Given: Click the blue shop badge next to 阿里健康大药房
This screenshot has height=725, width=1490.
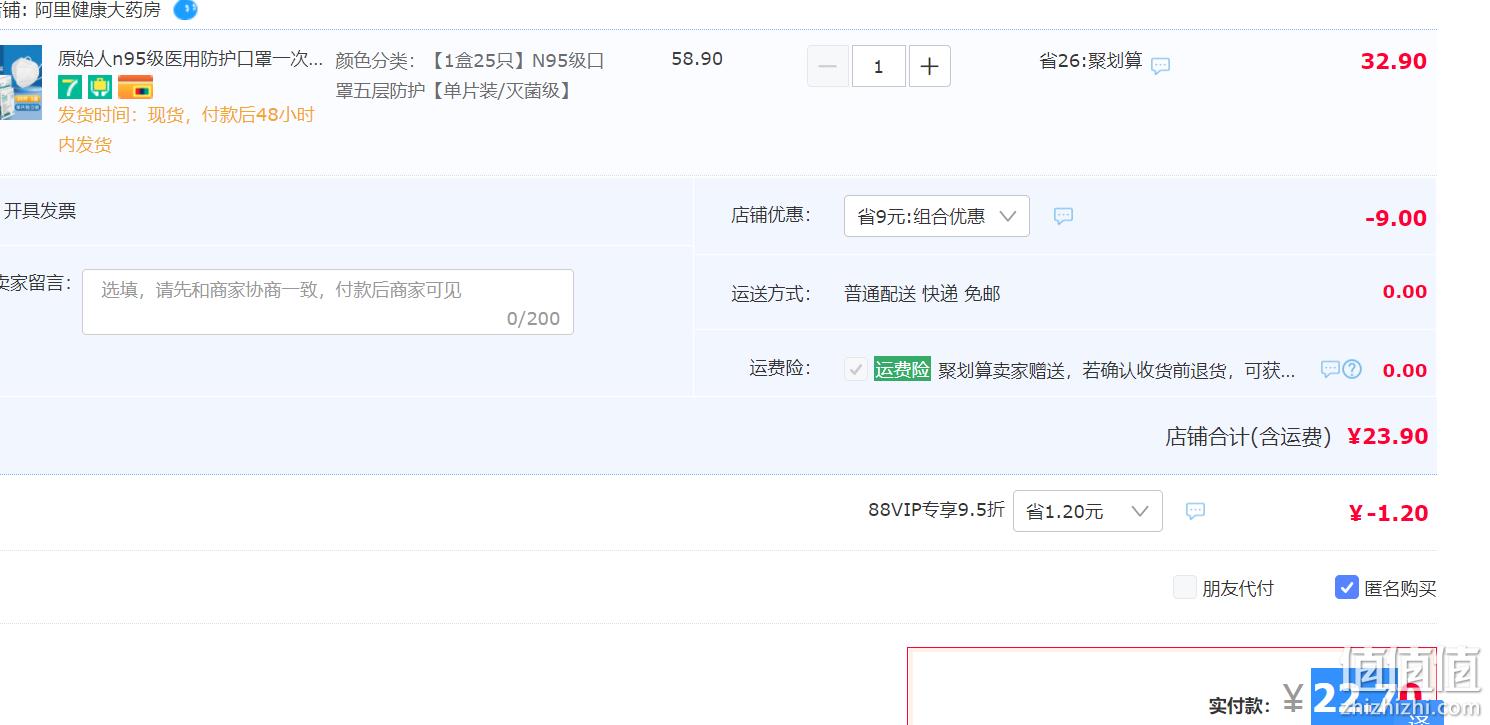Looking at the screenshot, I should pyautogui.click(x=185, y=10).
